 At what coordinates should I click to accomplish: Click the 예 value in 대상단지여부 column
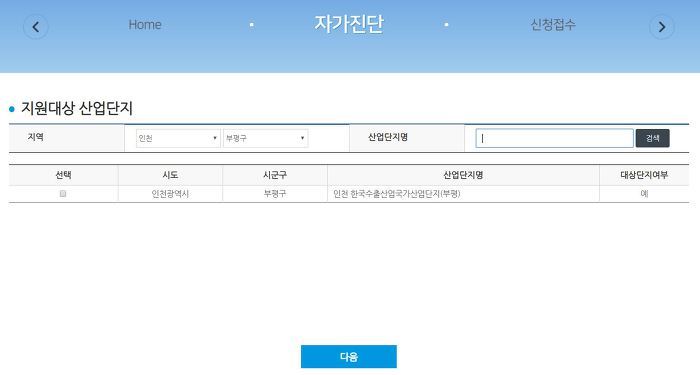[x=644, y=194]
